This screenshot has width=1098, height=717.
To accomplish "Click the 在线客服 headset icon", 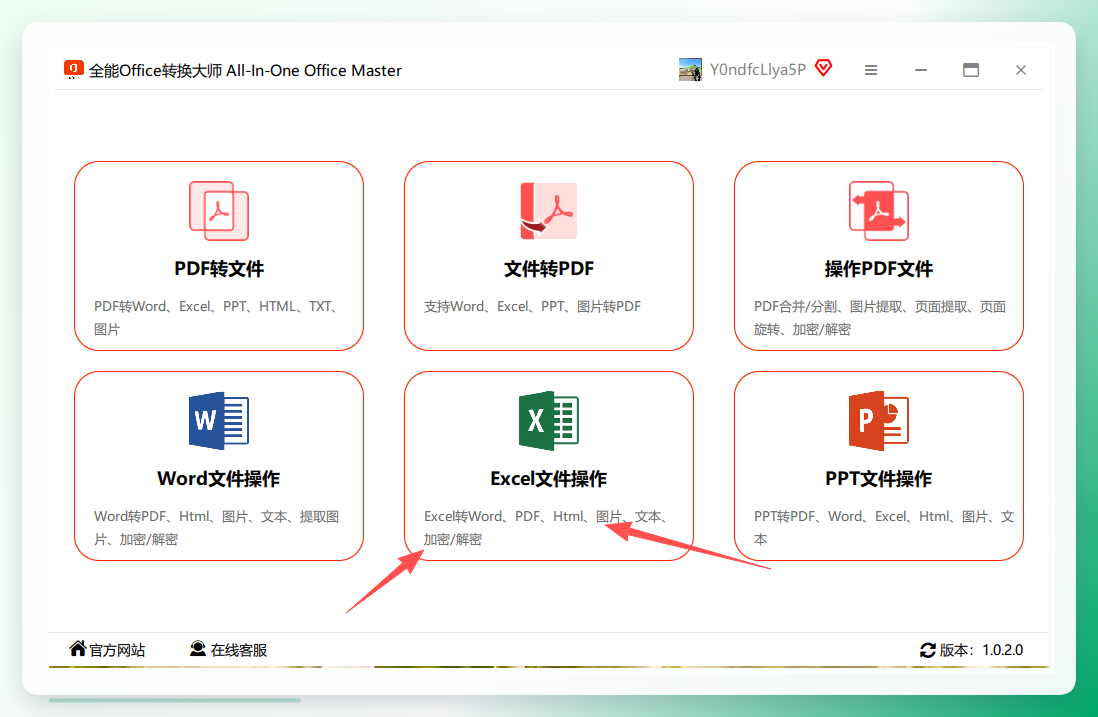I will pyautogui.click(x=198, y=649).
